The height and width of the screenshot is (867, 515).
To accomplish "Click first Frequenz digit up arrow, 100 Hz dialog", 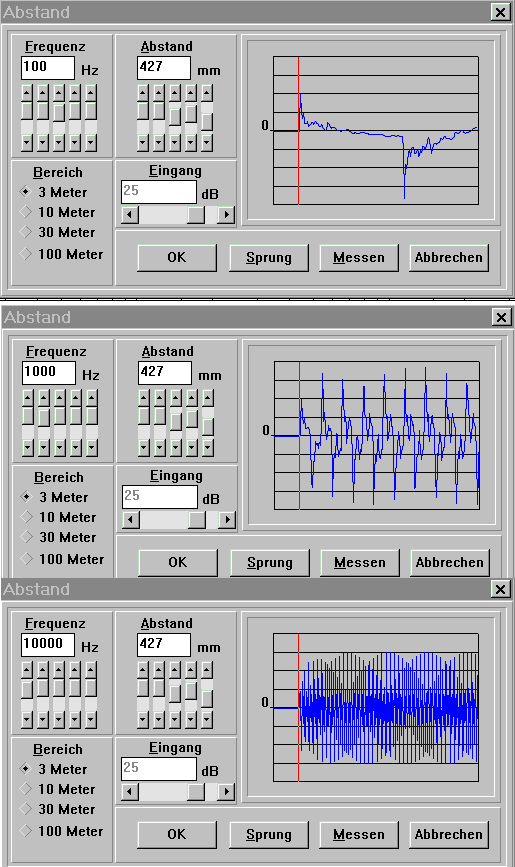I will (x=27, y=93).
